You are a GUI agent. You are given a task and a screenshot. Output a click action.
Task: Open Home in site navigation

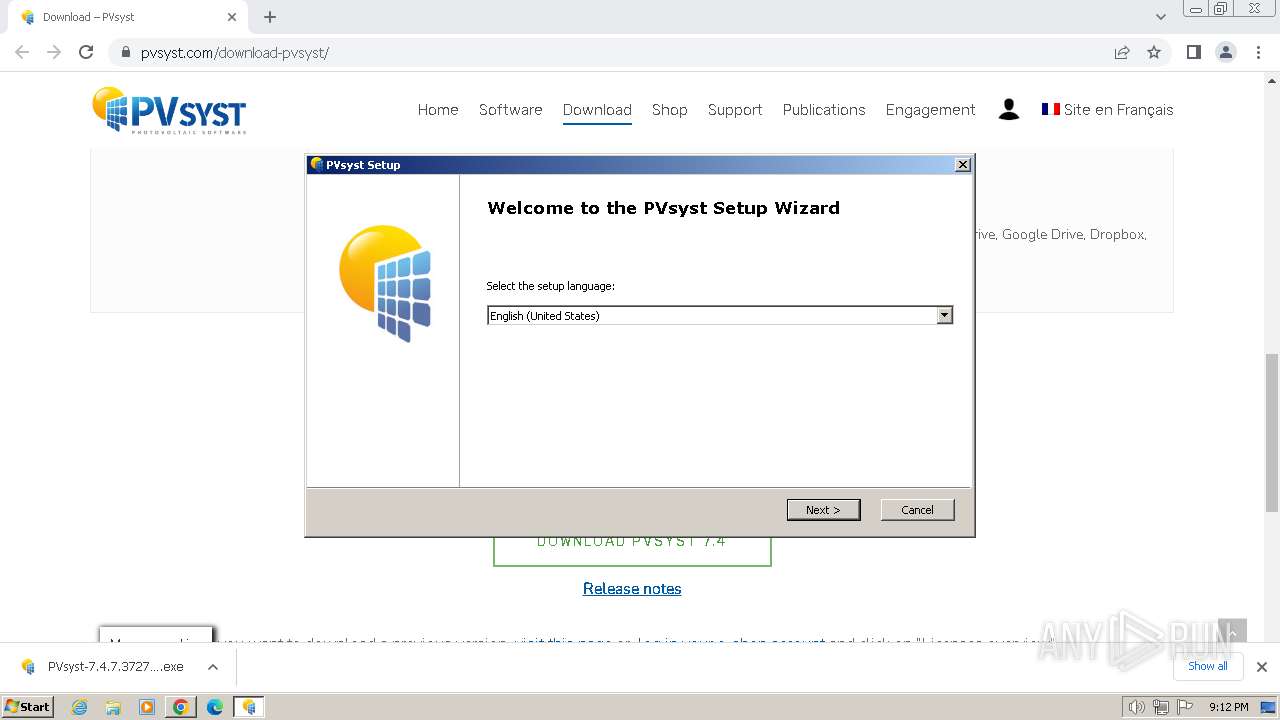point(438,110)
